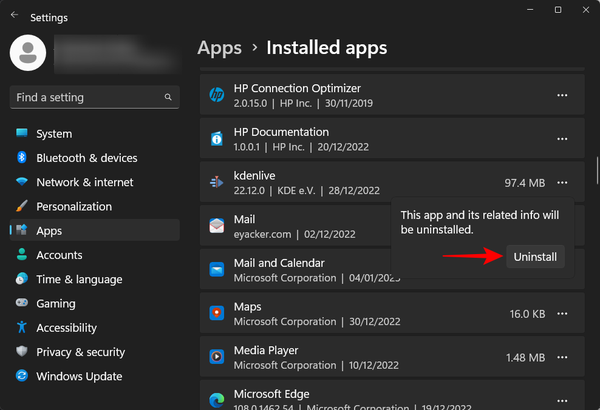Open more options for Maps
The image size is (600, 410).
(562, 314)
